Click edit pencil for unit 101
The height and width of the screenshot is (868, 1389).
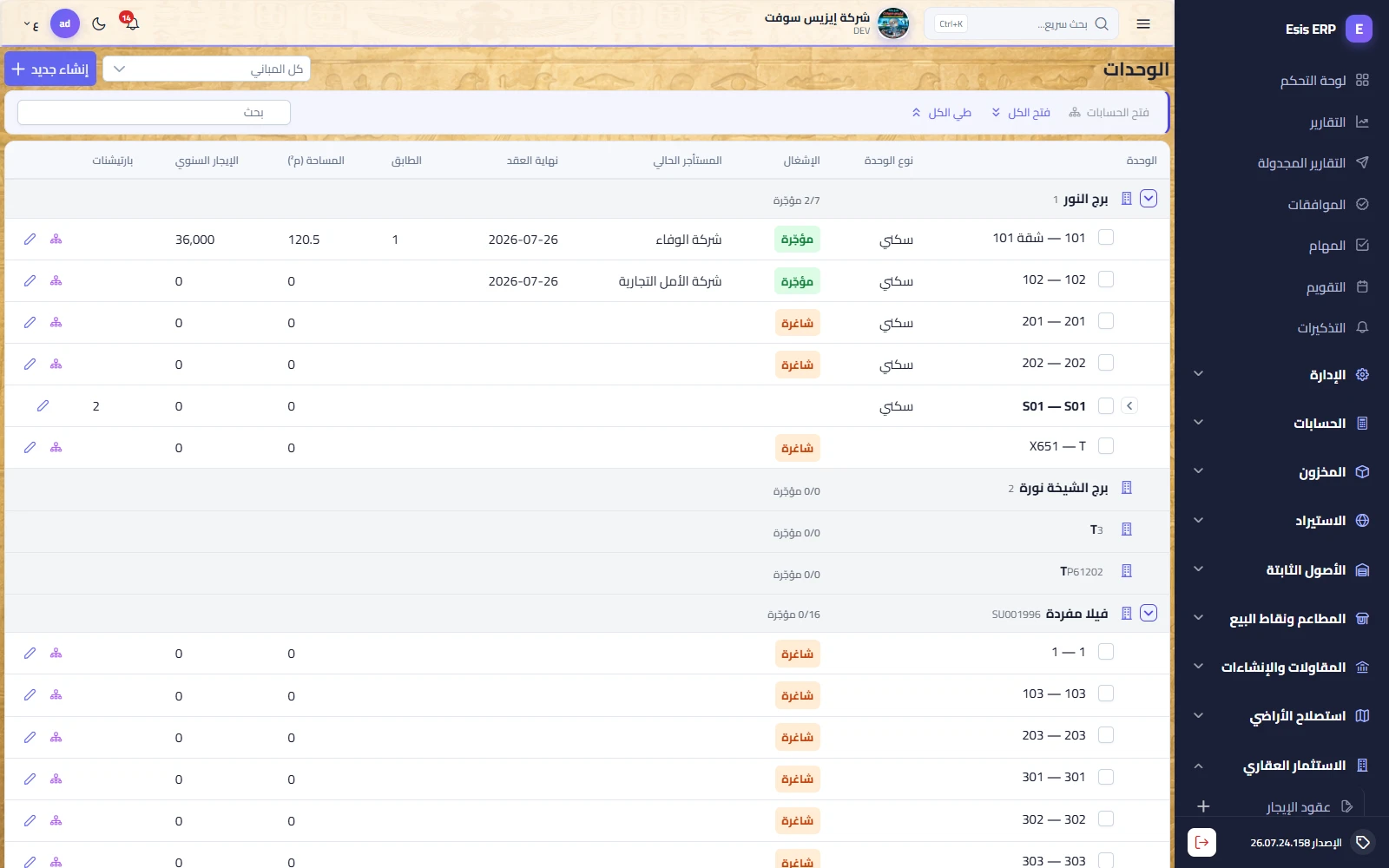coord(30,239)
